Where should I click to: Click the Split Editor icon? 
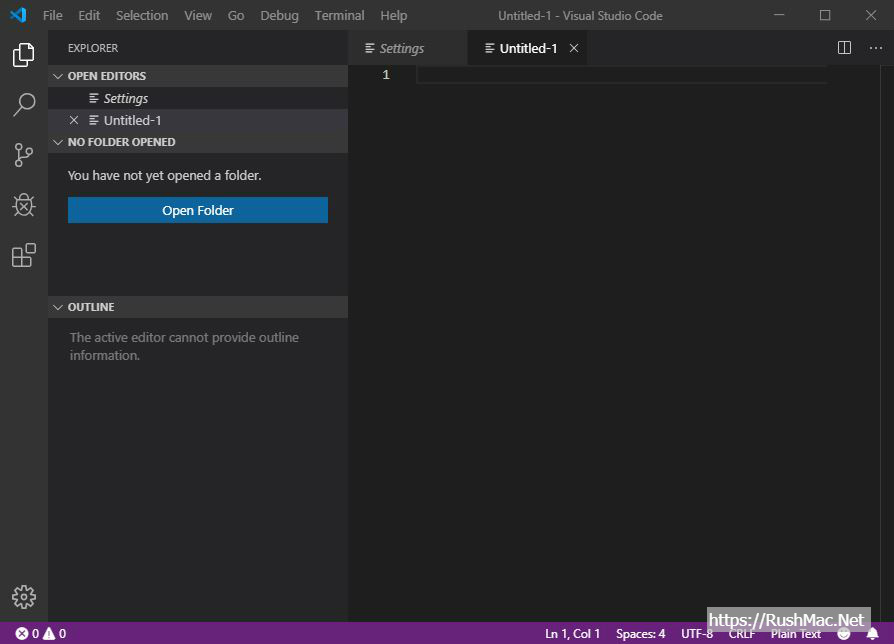click(x=844, y=48)
